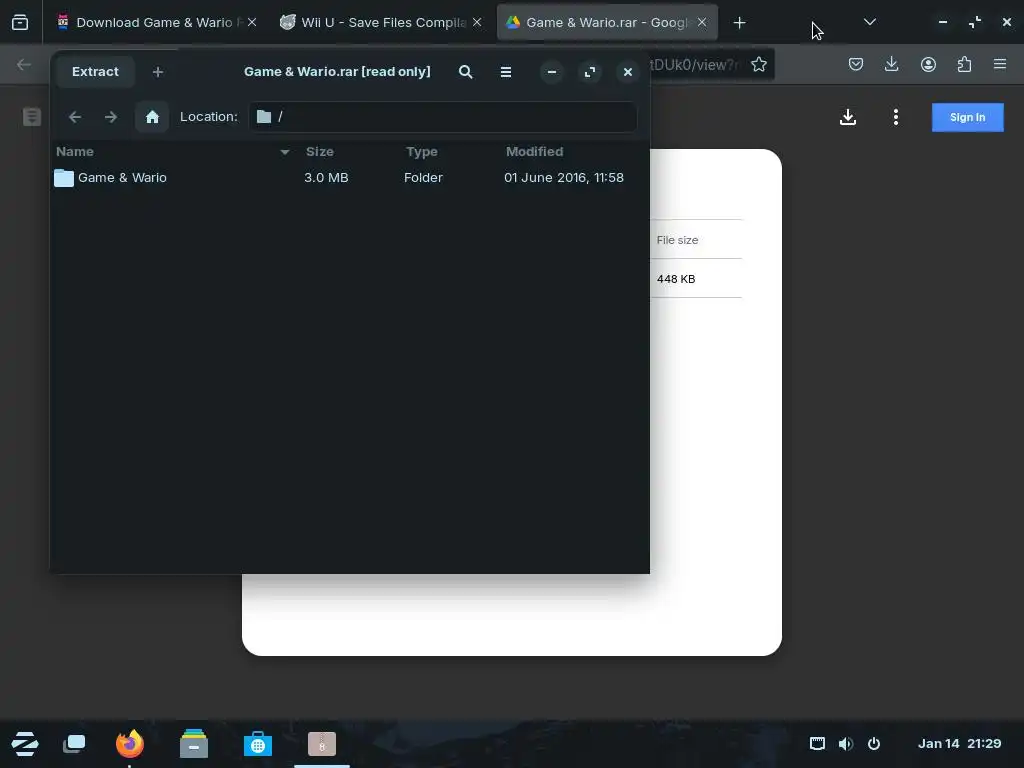The height and width of the screenshot is (768, 1024).
Task: Open the Firefox account icon
Action: [928, 64]
